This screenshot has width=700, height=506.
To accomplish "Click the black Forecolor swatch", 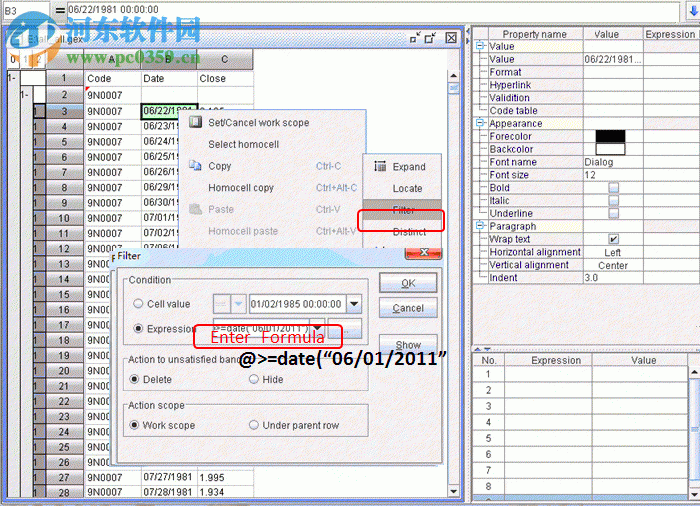I will coord(610,136).
